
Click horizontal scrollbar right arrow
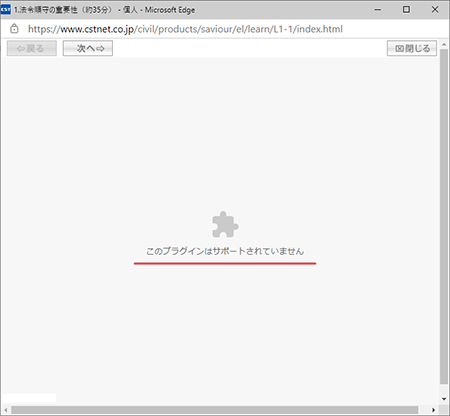(433, 410)
